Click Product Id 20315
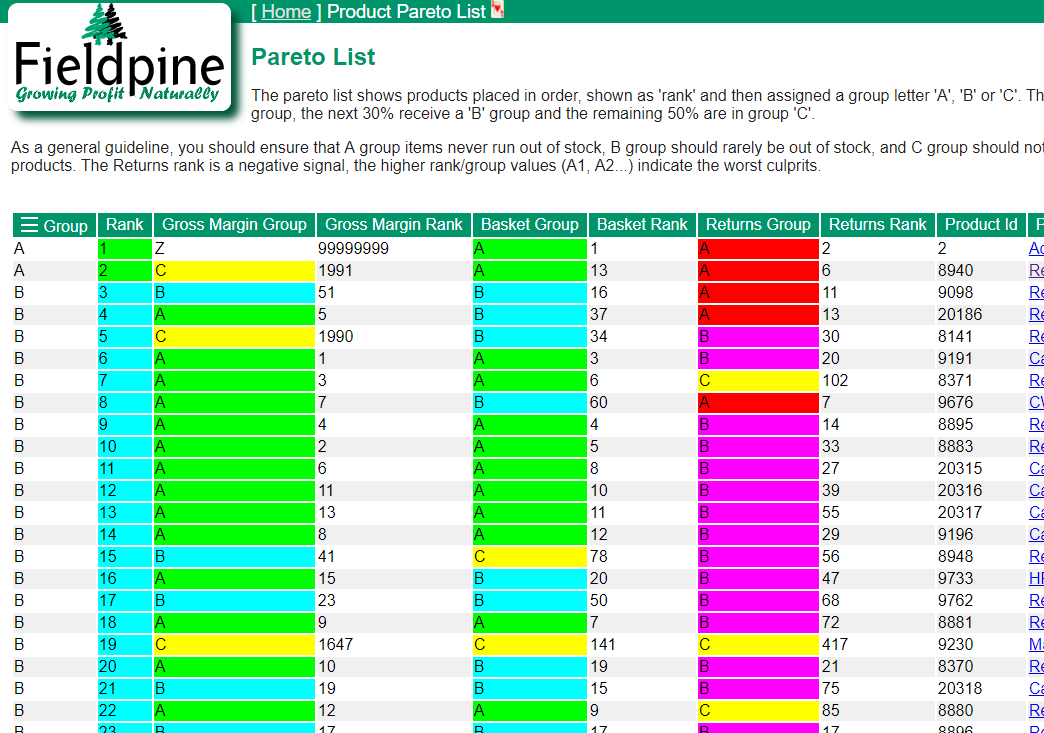The image size is (1044, 733). point(960,469)
